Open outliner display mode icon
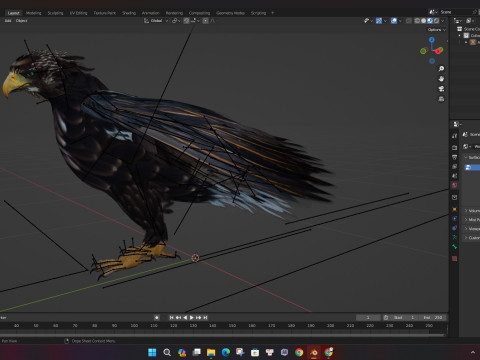Viewport: 480px width, 360px height. tap(469, 21)
